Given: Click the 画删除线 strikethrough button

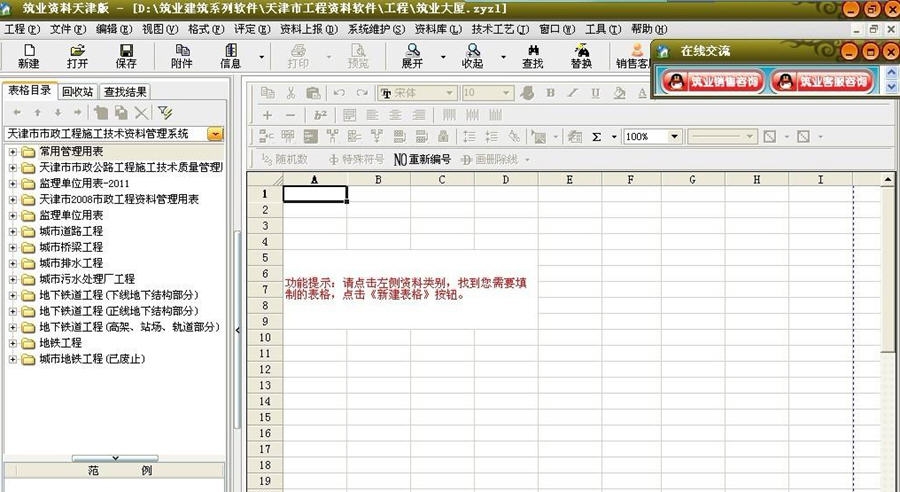Looking at the screenshot, I should tap(490, 159).
